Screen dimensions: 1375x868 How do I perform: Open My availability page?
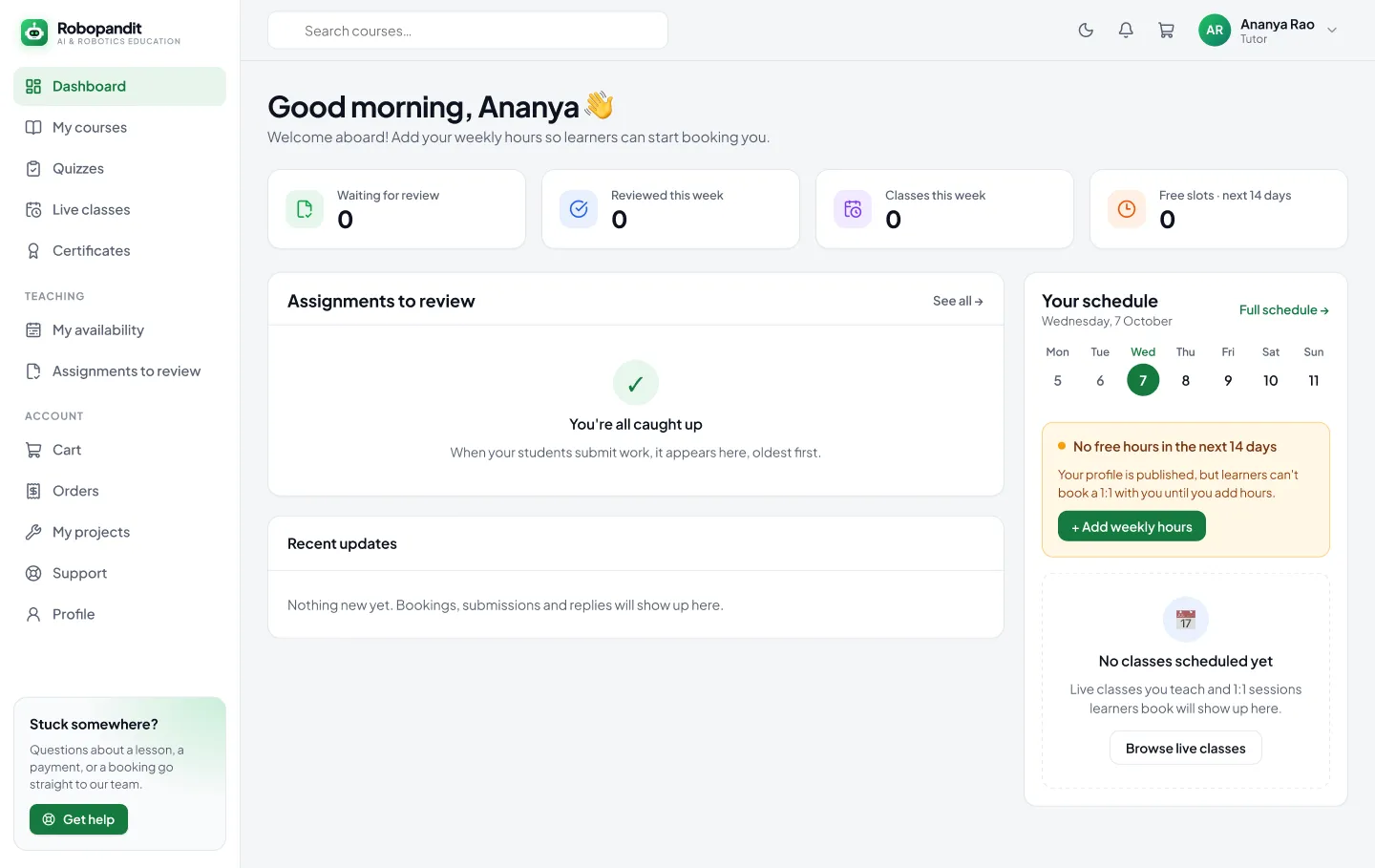(120, 329)
